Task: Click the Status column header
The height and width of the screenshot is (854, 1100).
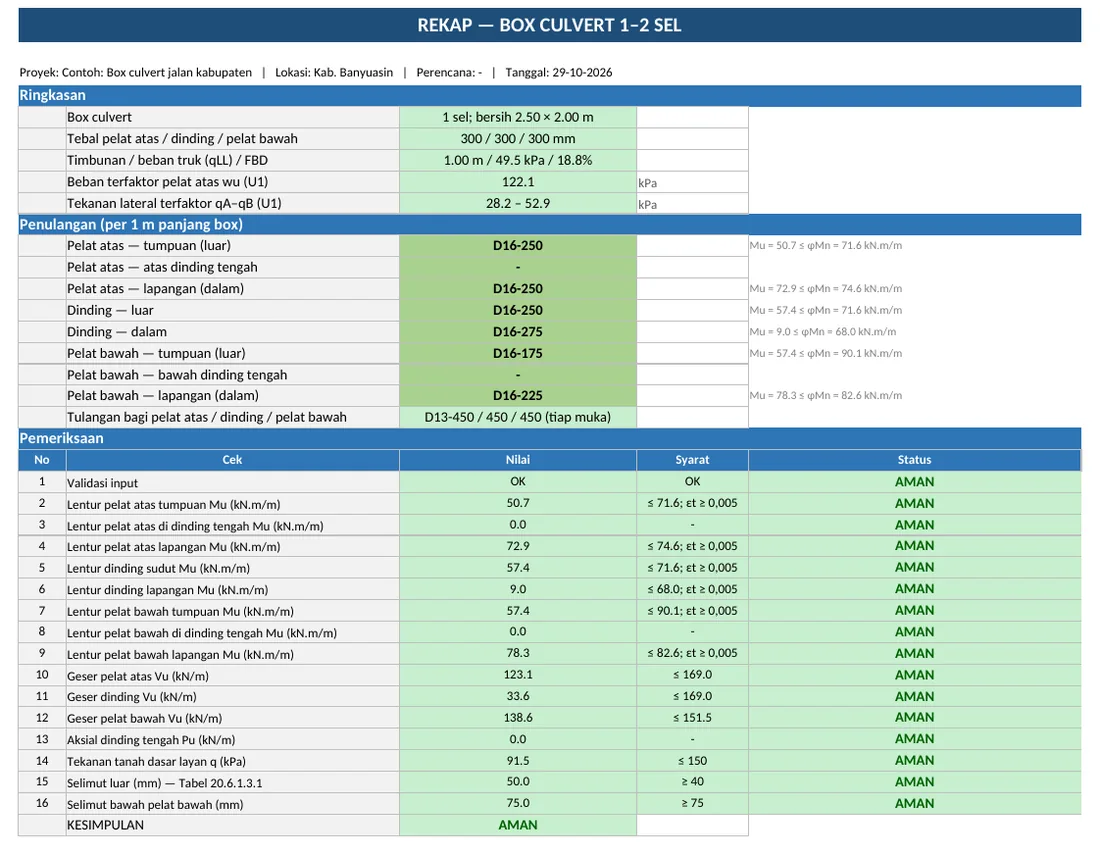Action: [x=915, y=460]
